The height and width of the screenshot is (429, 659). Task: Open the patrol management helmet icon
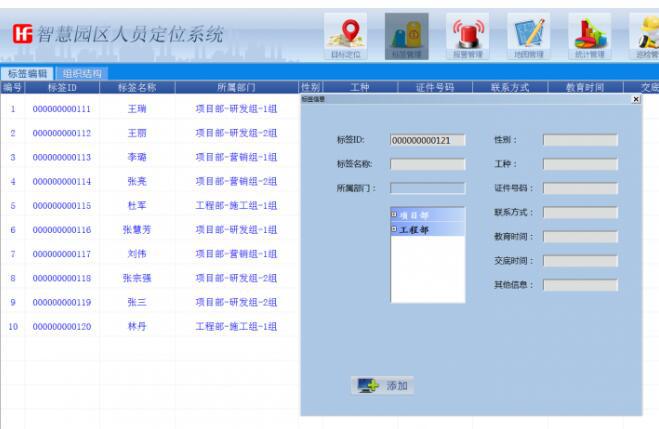[646, 37]
